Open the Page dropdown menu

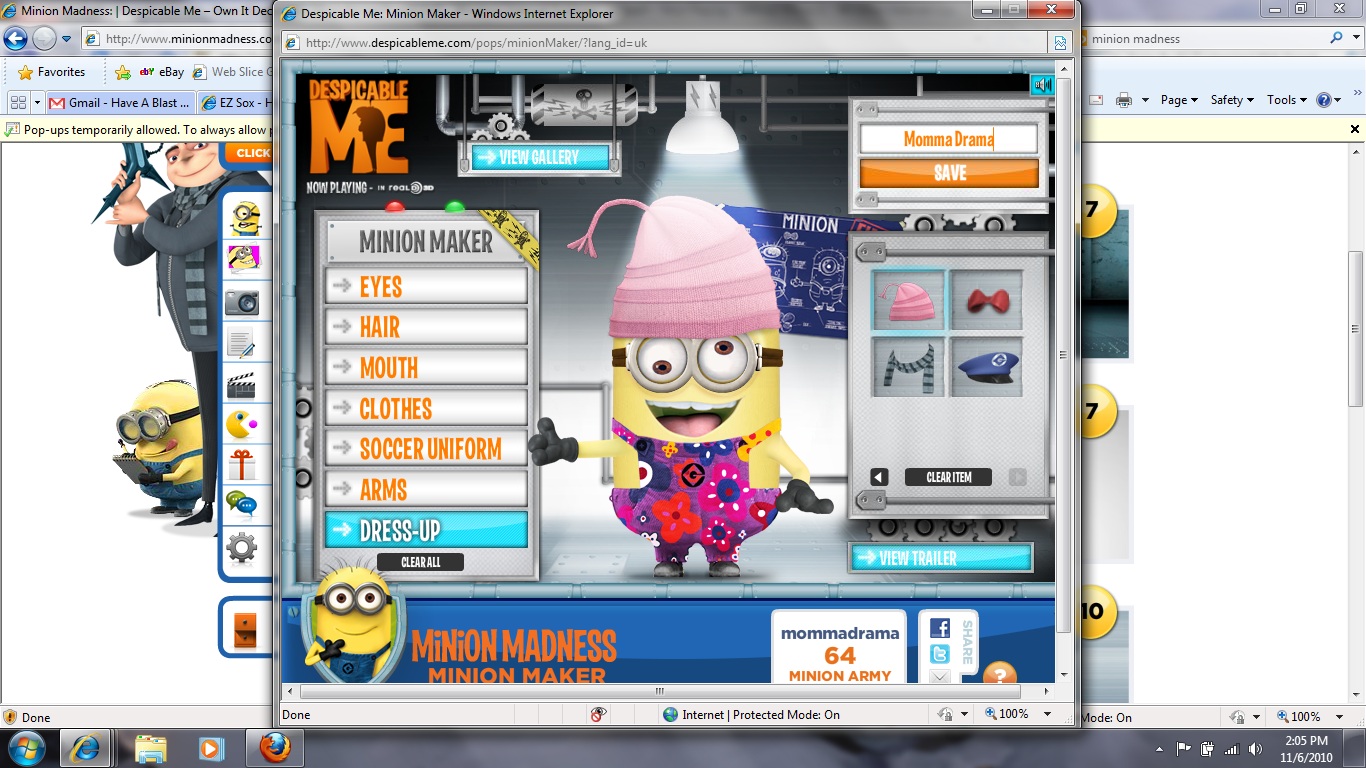[x=1178, y=100]
